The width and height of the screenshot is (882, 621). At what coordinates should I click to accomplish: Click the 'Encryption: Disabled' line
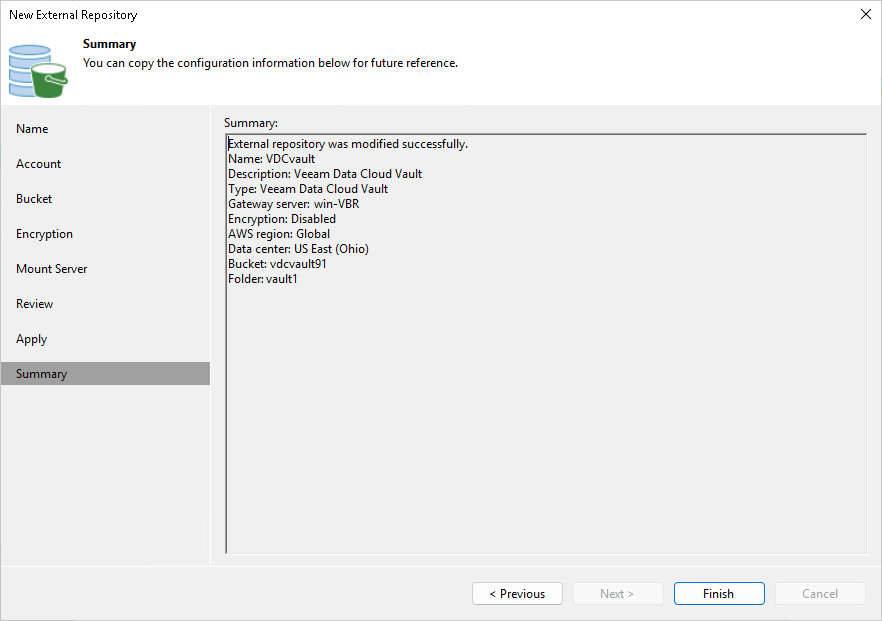click(282, 219)
